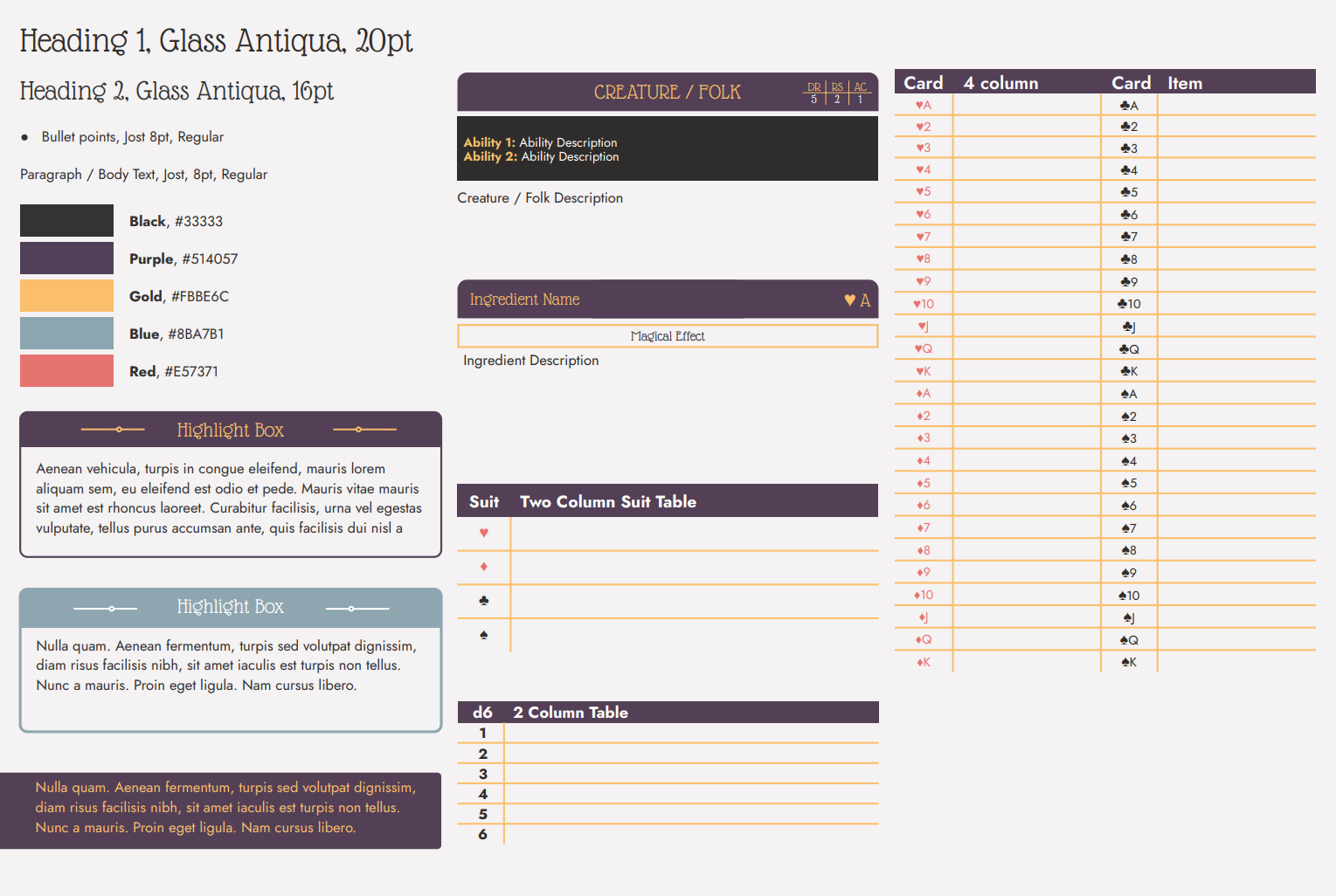Choose the Blue #8BA7B1 color swatch
This screenshot has width=1336, height=896.
pyautogui.click(x=66, y=334)
